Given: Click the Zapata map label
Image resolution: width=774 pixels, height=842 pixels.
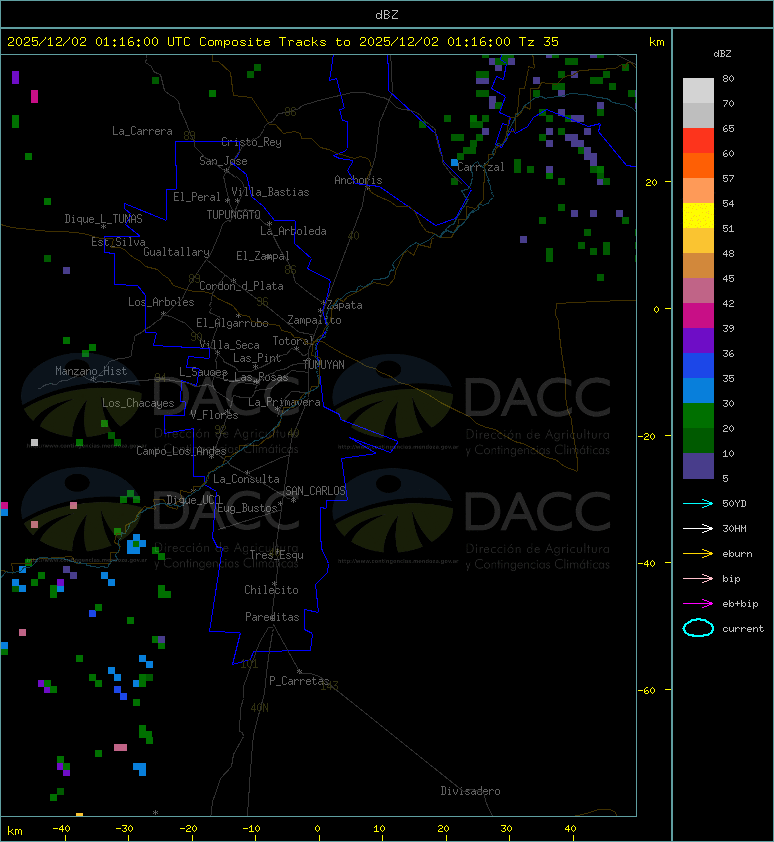Looking at the screenshot, I should [345, 305].
